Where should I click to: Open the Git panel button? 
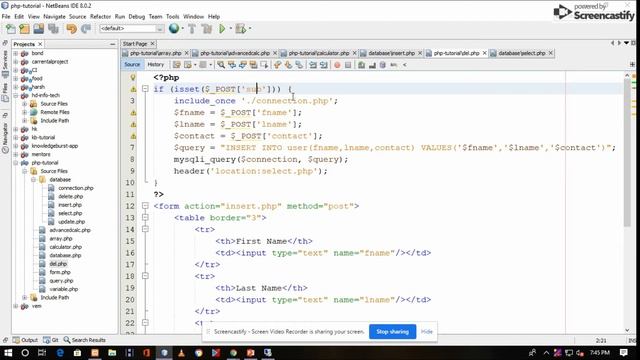(x=51, y=340)
